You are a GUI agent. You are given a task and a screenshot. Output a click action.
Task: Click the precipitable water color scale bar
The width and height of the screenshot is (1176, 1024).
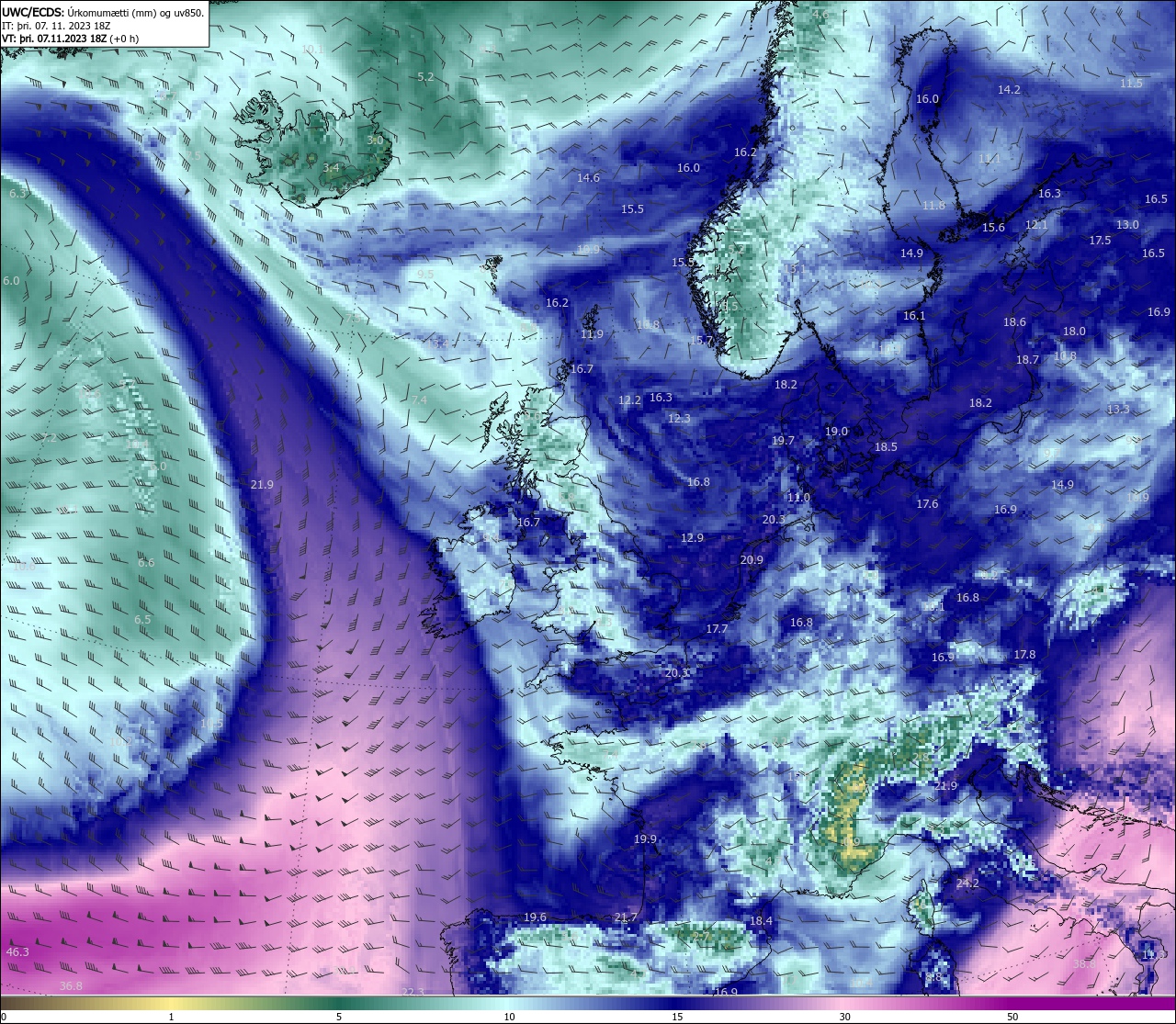coord(588,1003)
